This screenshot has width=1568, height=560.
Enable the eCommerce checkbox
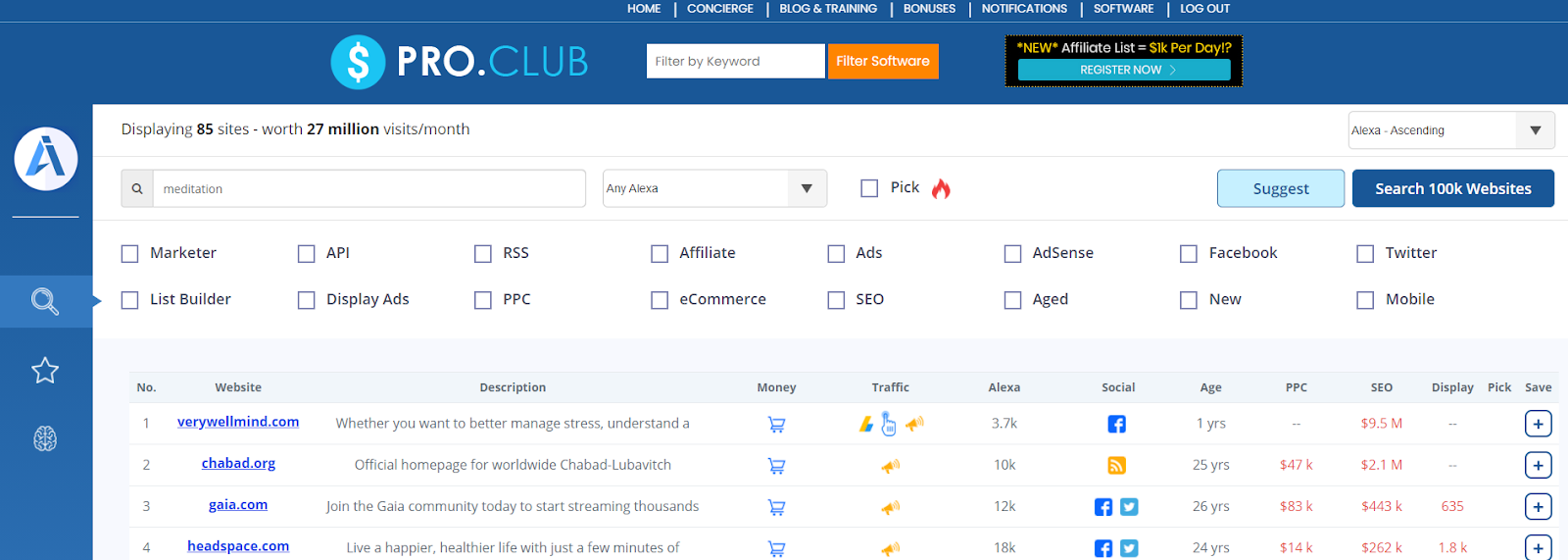tap(660, 300)
